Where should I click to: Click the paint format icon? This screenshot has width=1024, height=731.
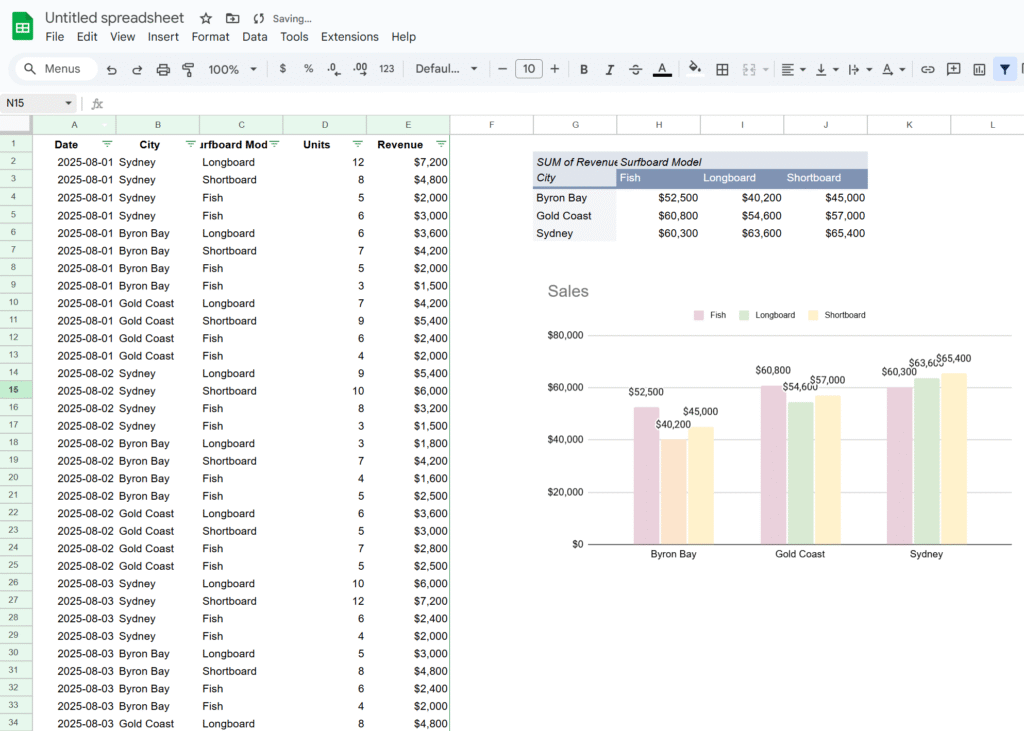190,69
